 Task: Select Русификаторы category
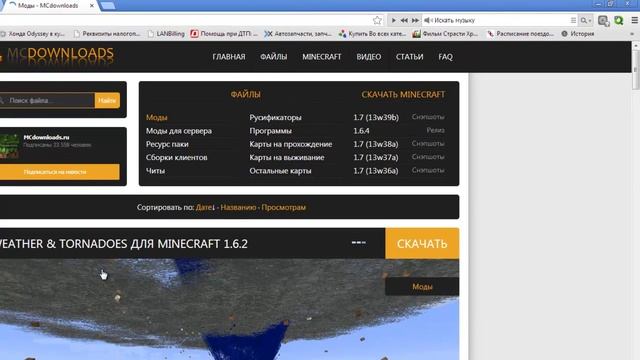(x=275, y=118)
